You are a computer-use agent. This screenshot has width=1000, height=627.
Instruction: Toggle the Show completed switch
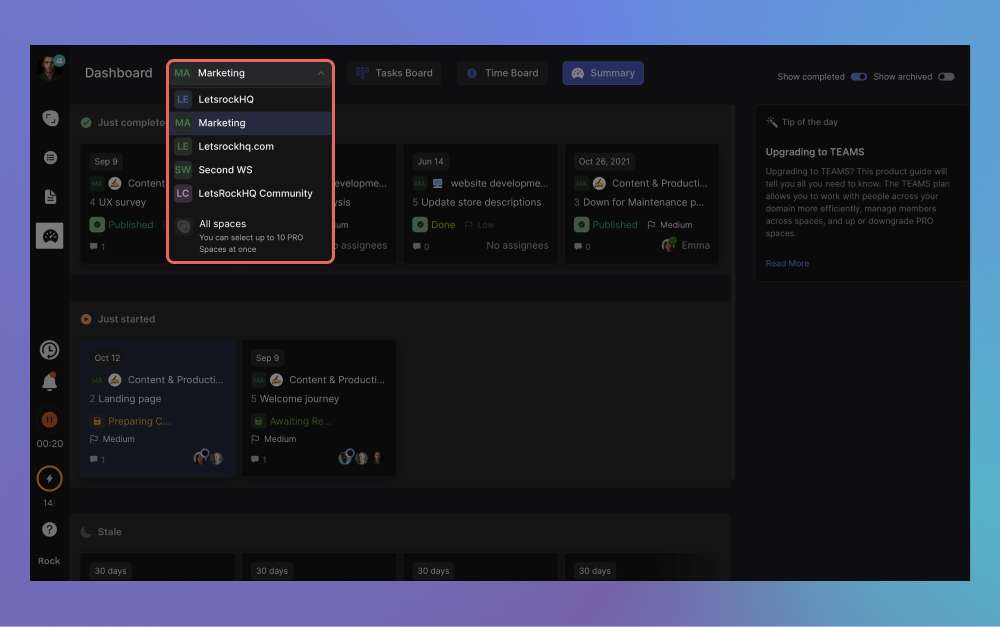click(x=858, y=77)
